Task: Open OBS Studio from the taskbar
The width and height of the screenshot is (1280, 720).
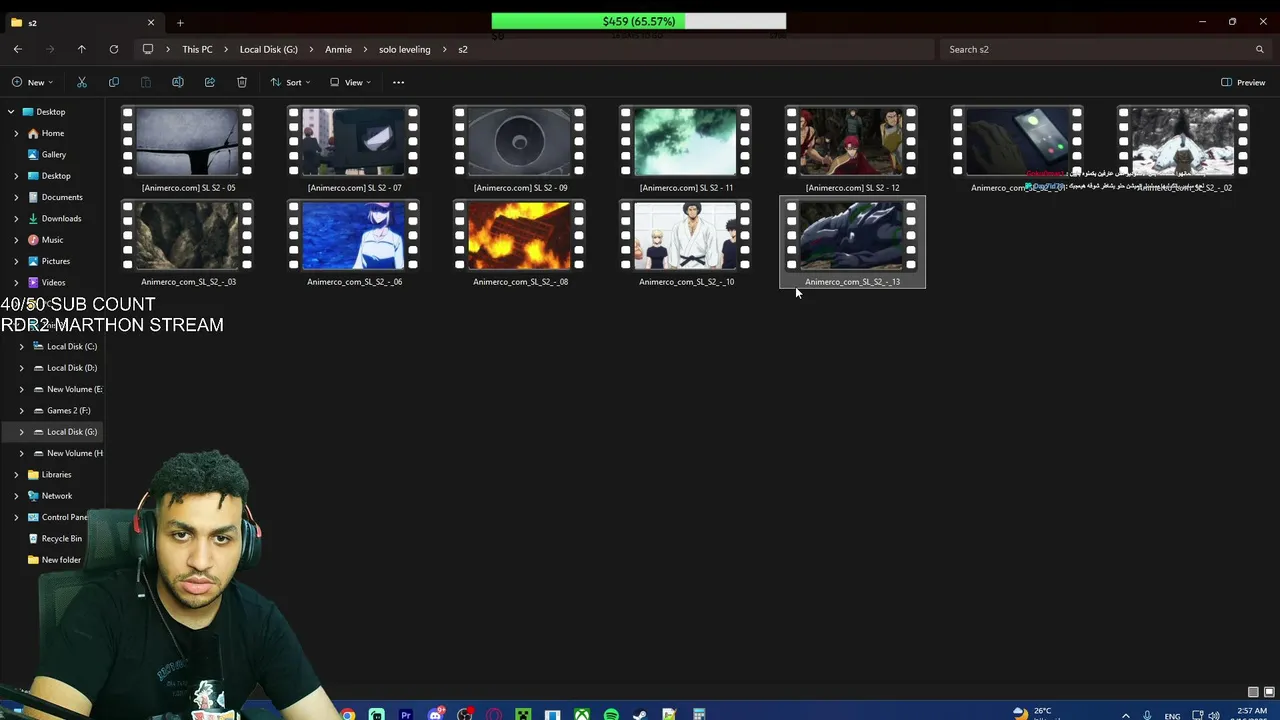Action: (x=465, y=714)
